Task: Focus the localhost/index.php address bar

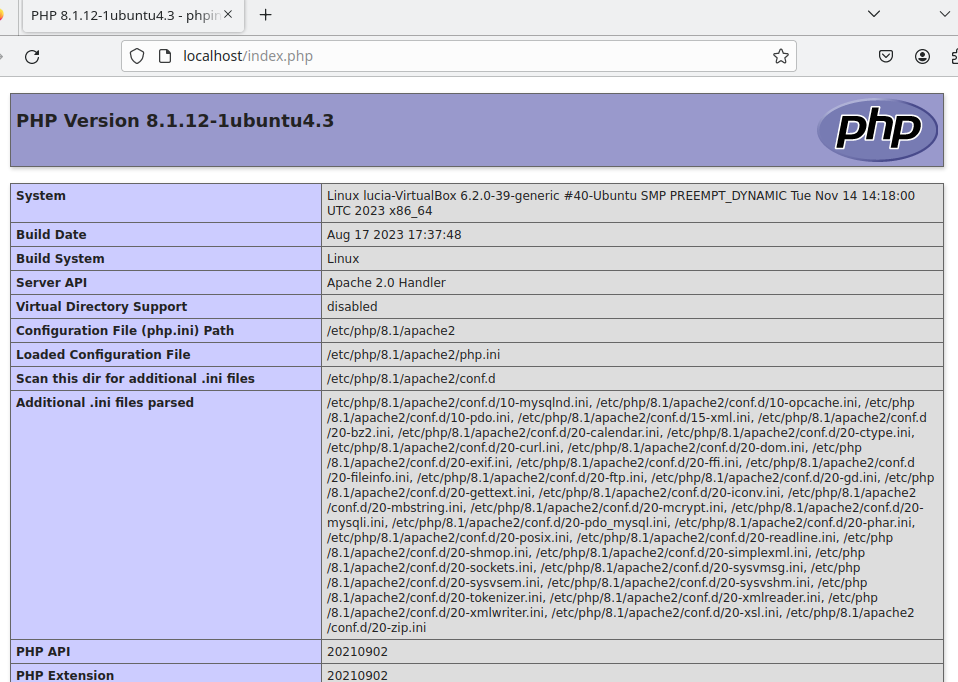Action: pos(450,57)
